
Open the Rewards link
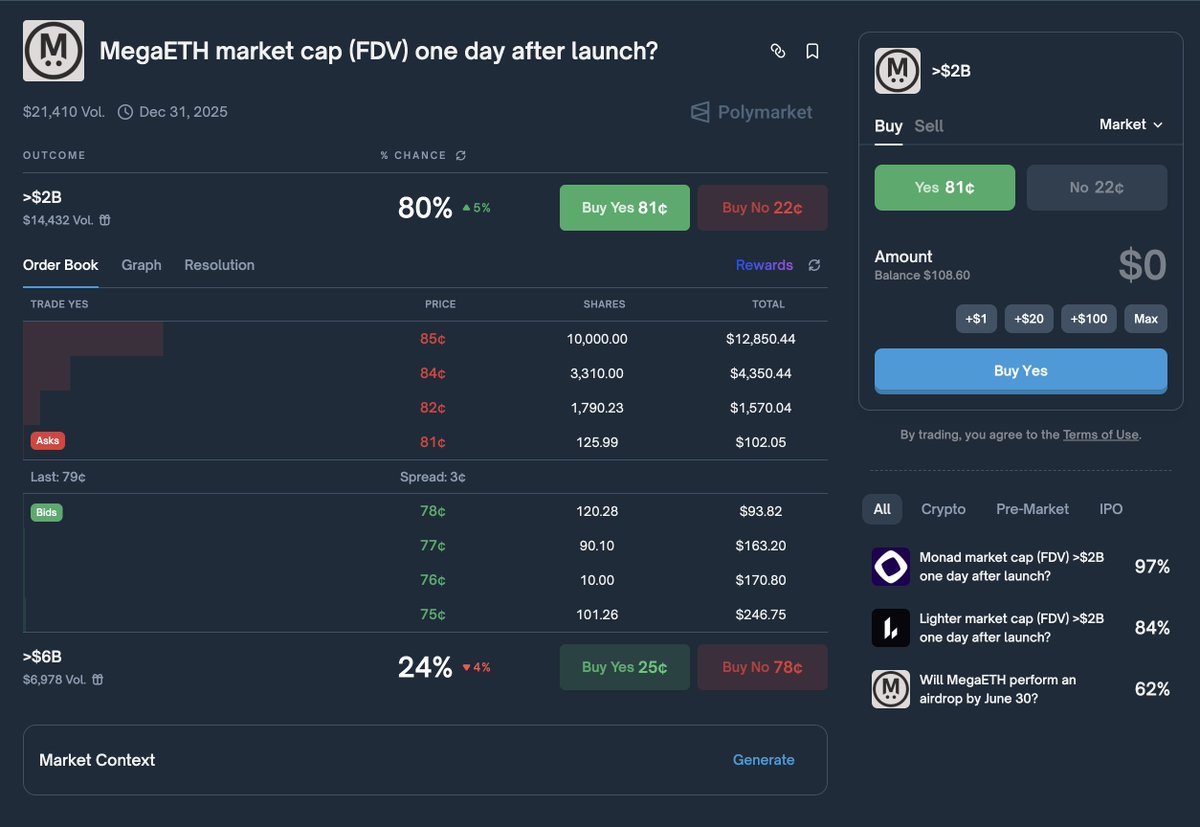pos(764,265)
